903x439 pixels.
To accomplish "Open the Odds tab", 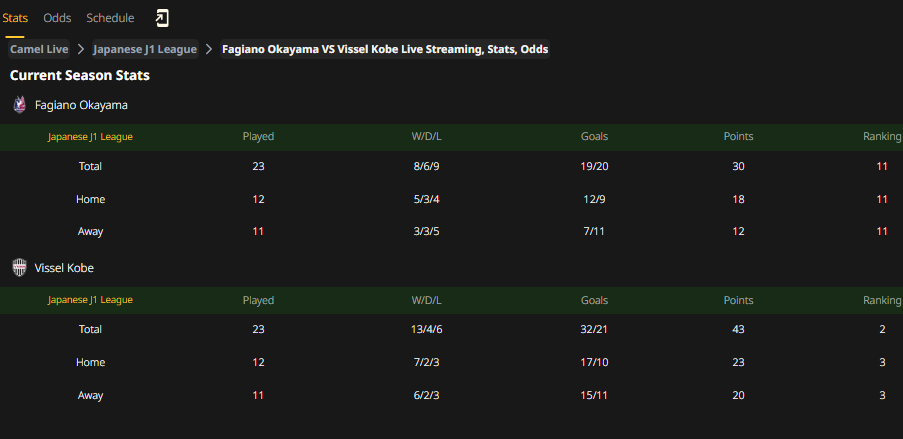I will (x=57, y=18).
